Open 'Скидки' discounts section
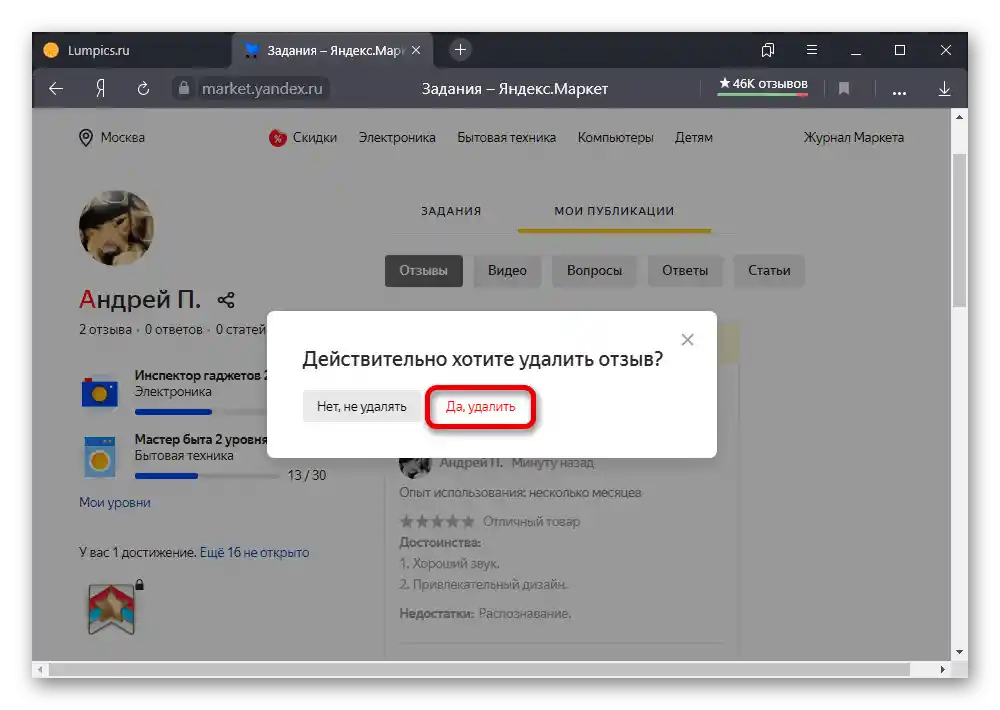Screen dimensions: 1000x710 click(304, 138)
